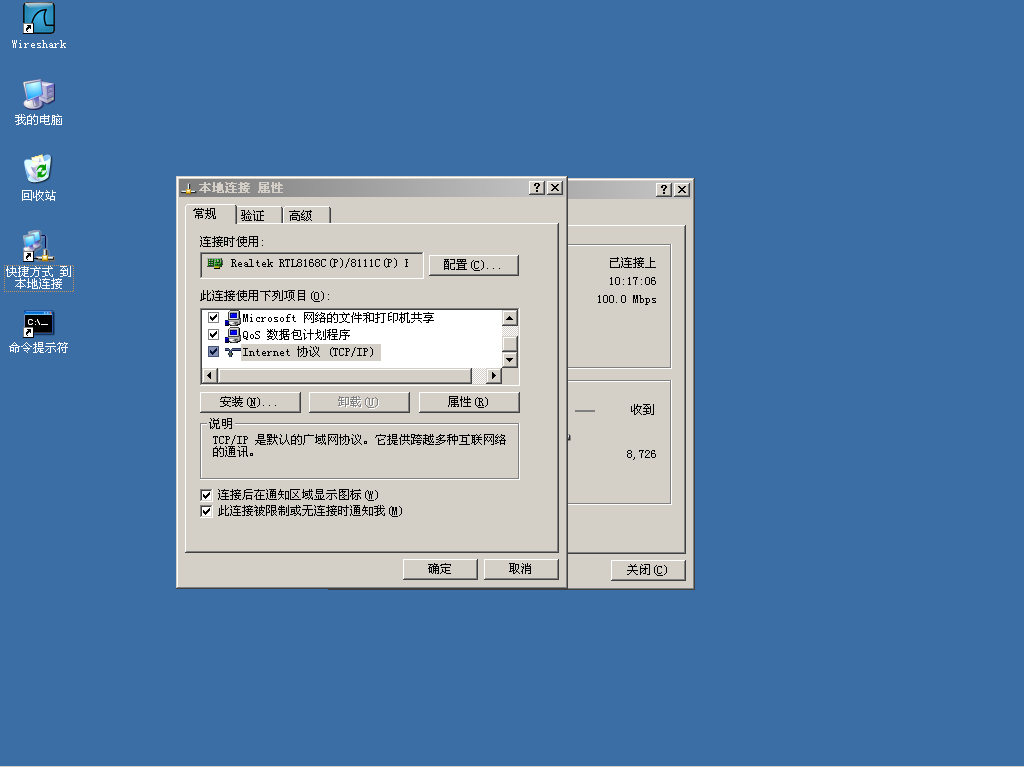Viewport: 1024px width, 768px height.
Task: Click the list's scroll left arrow
Action: coord(210,376)
